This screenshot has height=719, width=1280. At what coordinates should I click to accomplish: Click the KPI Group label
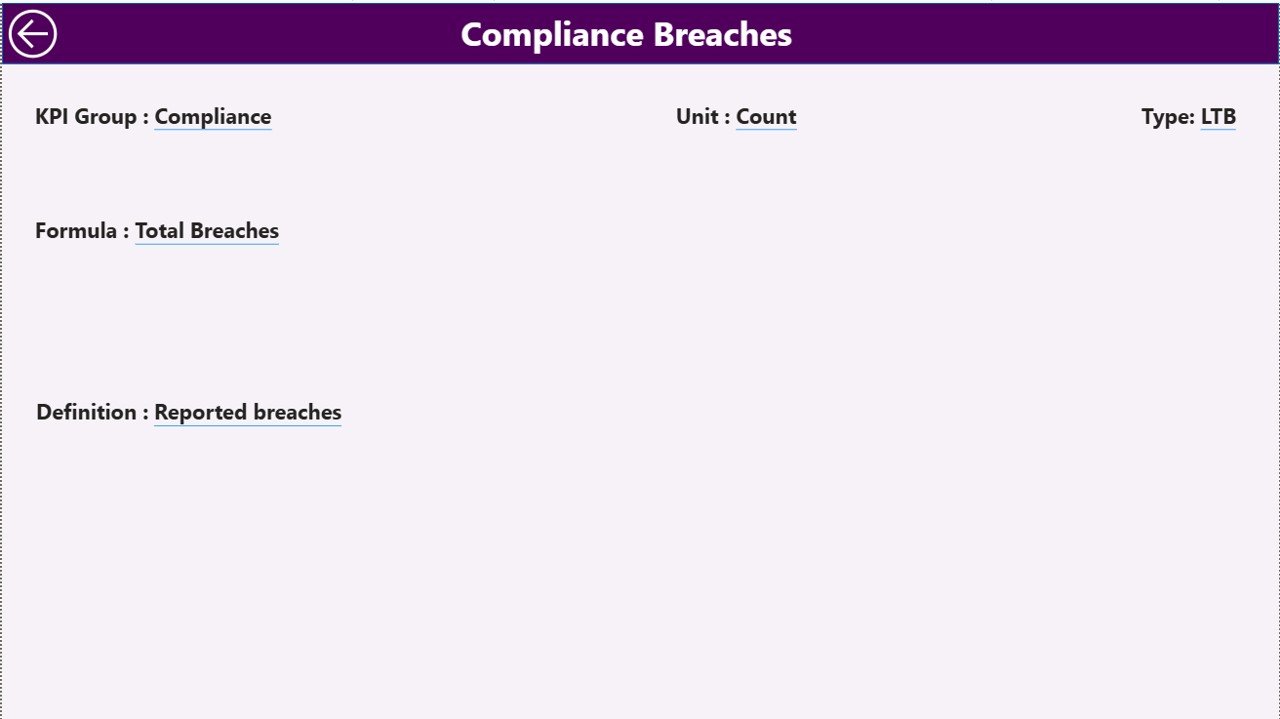(89, 117)
